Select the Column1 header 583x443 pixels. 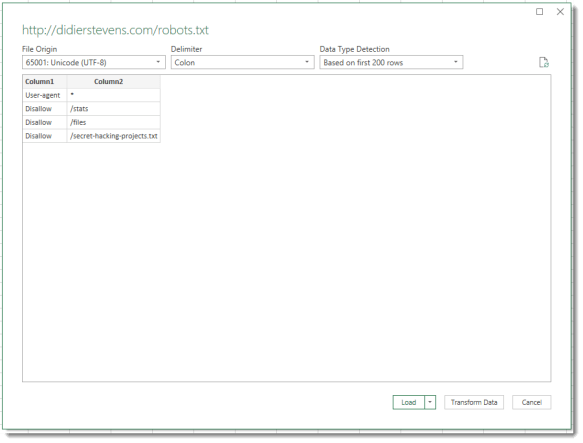pyautogui.click(x=45, y=81)
